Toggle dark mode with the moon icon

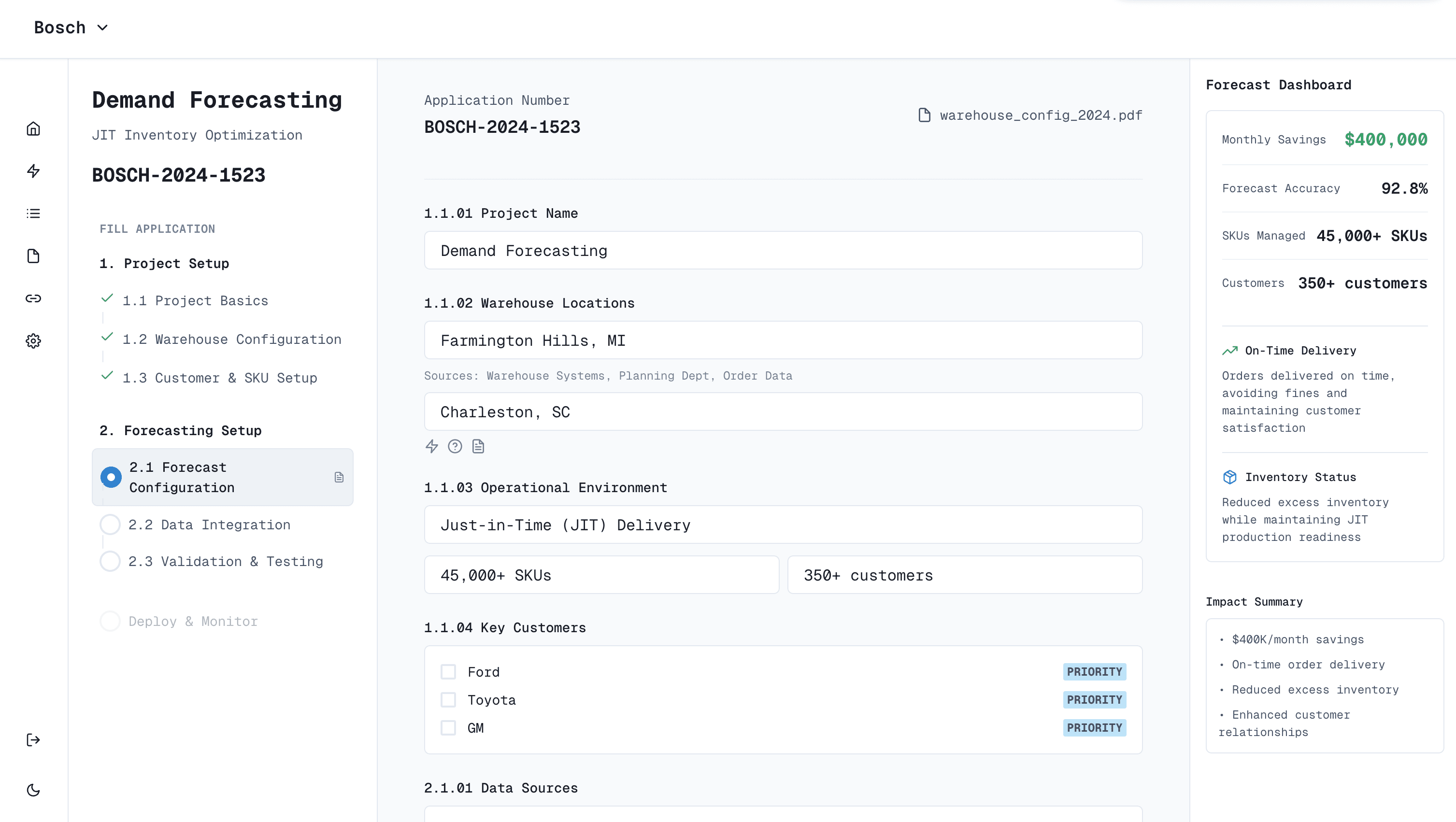[33, 790]
